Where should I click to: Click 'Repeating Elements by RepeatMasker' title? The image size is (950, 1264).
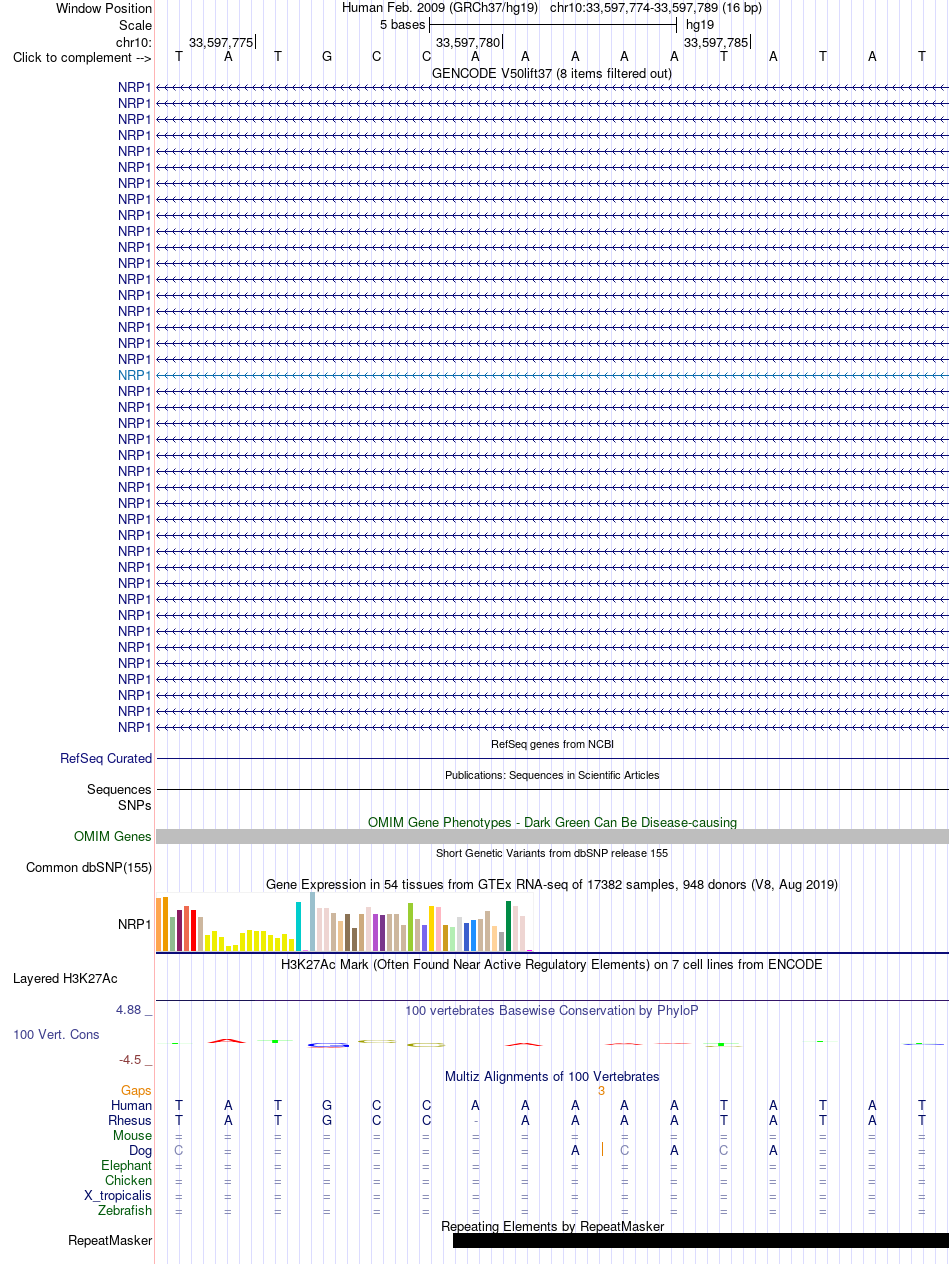pyautogui.click(x=552, y=1226)
